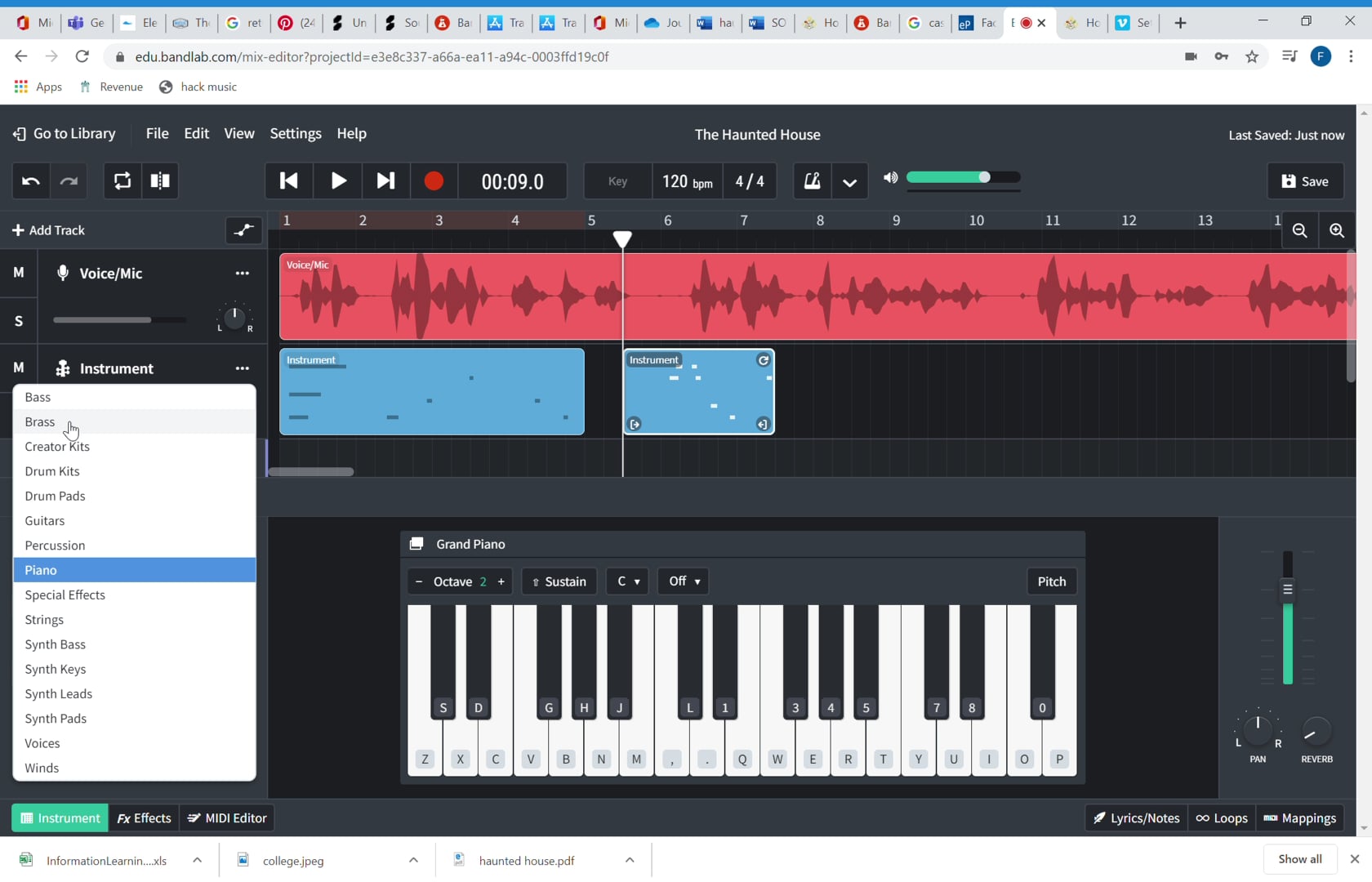Mute the Voice/Mic track
Viewport: 1372px width, 882px height.
pos(18,274)
